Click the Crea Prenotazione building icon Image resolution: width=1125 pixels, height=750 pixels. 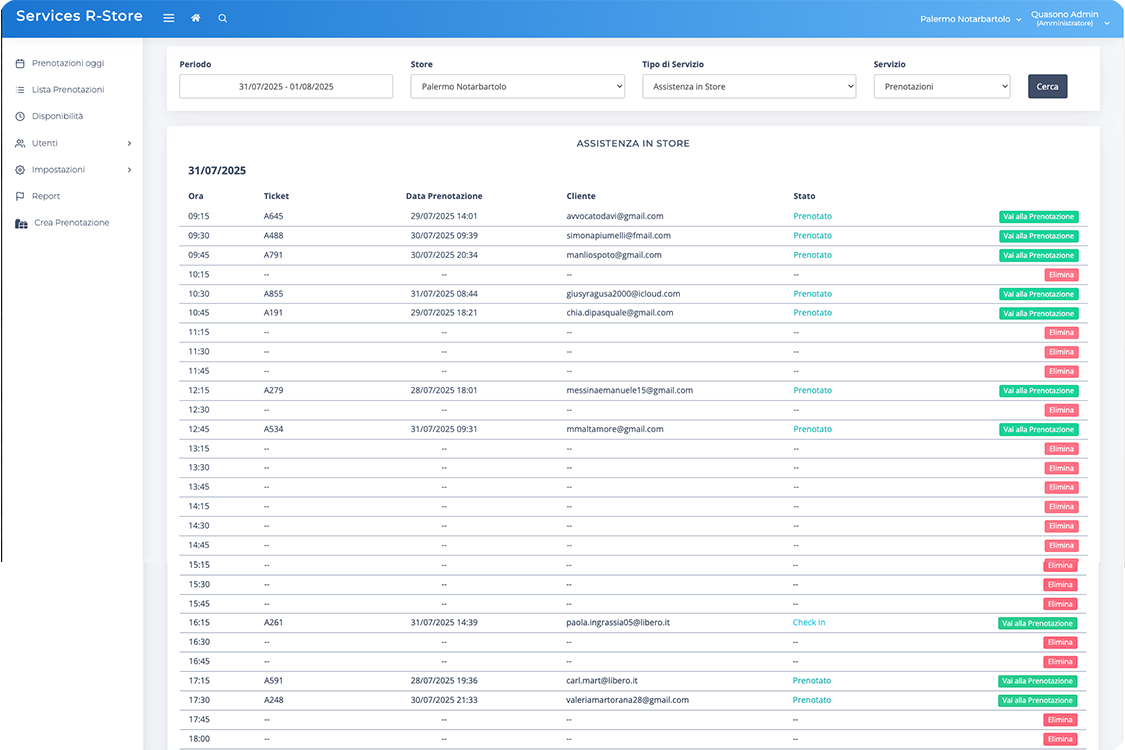[x=21, y=223]
